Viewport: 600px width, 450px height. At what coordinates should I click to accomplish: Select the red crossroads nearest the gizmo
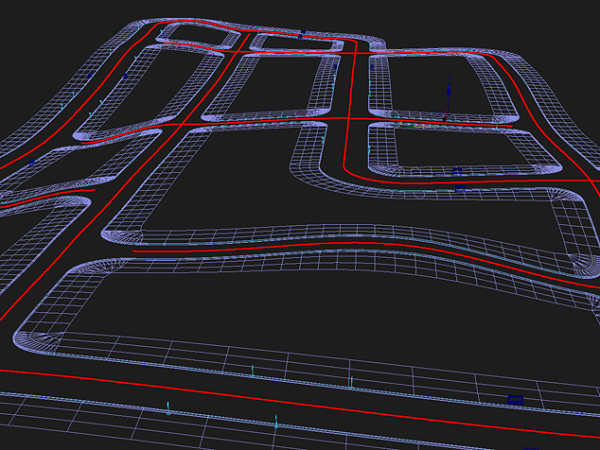347,118
